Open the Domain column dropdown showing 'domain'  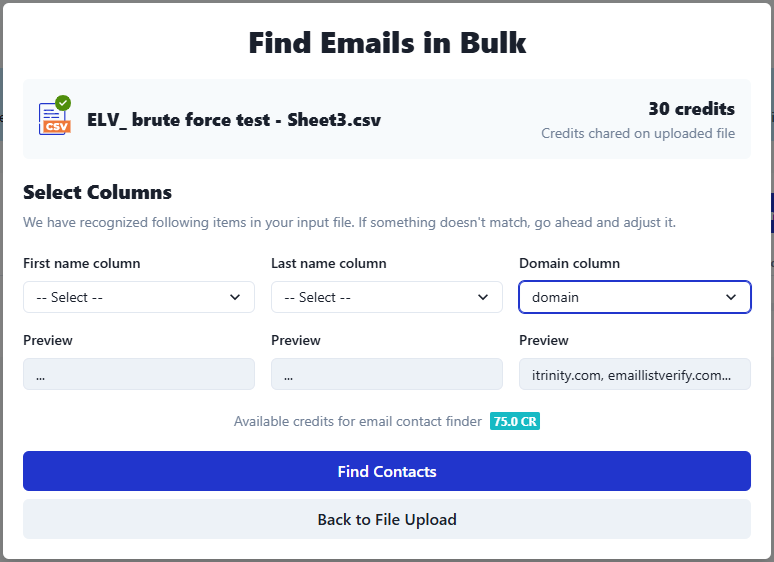(635, 297)
